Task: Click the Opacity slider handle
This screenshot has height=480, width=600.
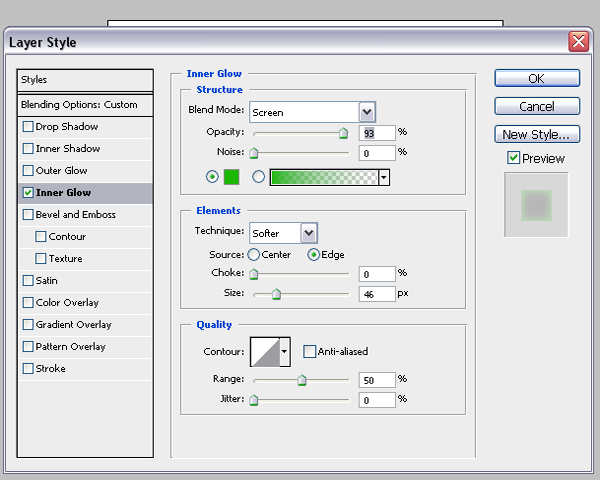Action: point(344,133)
